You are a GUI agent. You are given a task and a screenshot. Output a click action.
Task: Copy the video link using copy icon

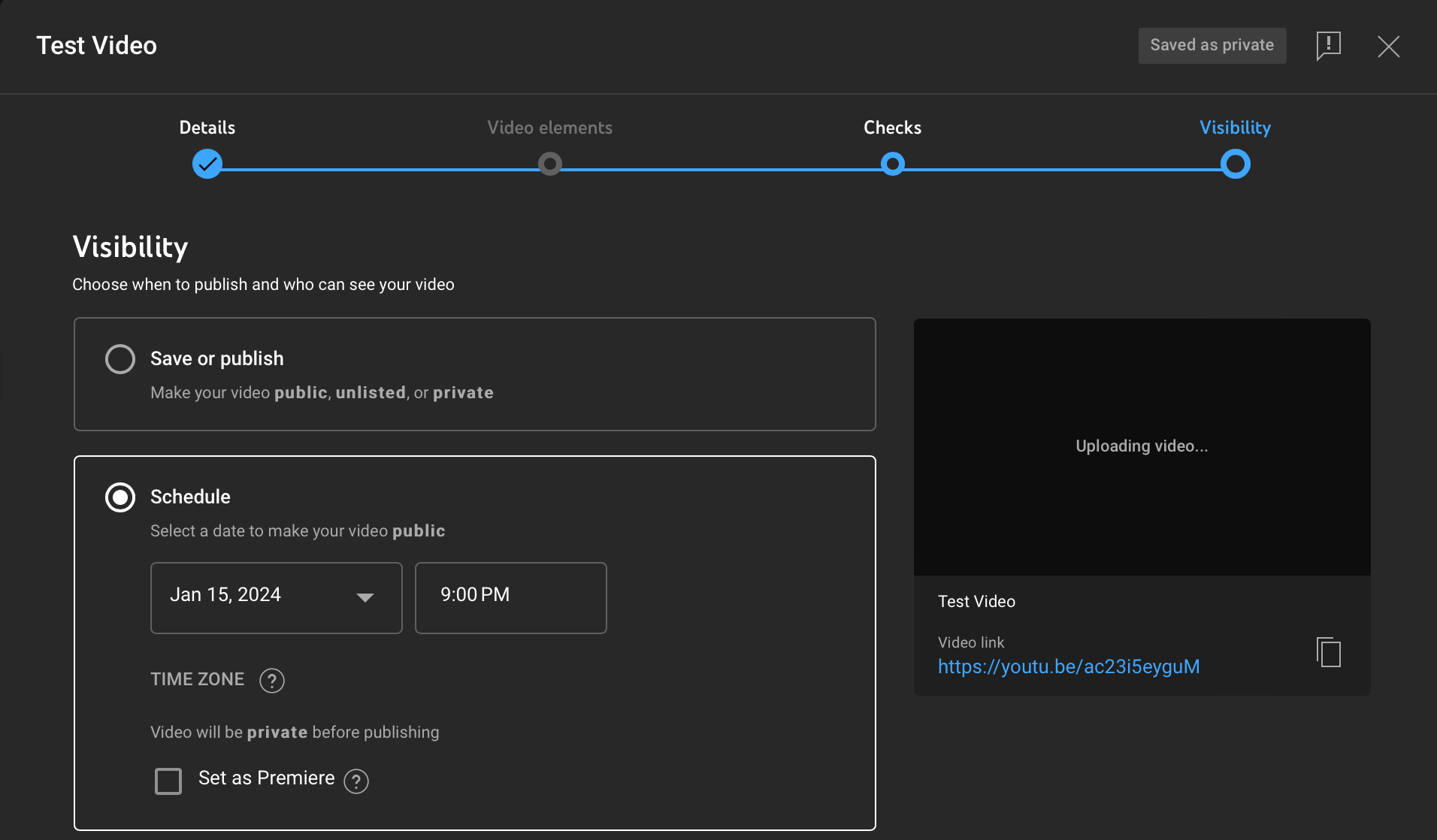coord(1329,652)
